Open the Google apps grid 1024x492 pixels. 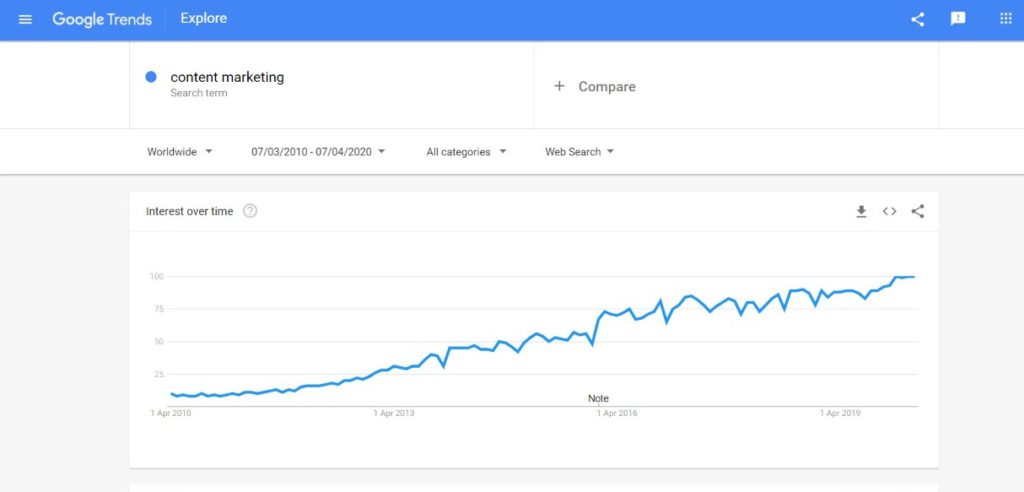point(1005,19)
